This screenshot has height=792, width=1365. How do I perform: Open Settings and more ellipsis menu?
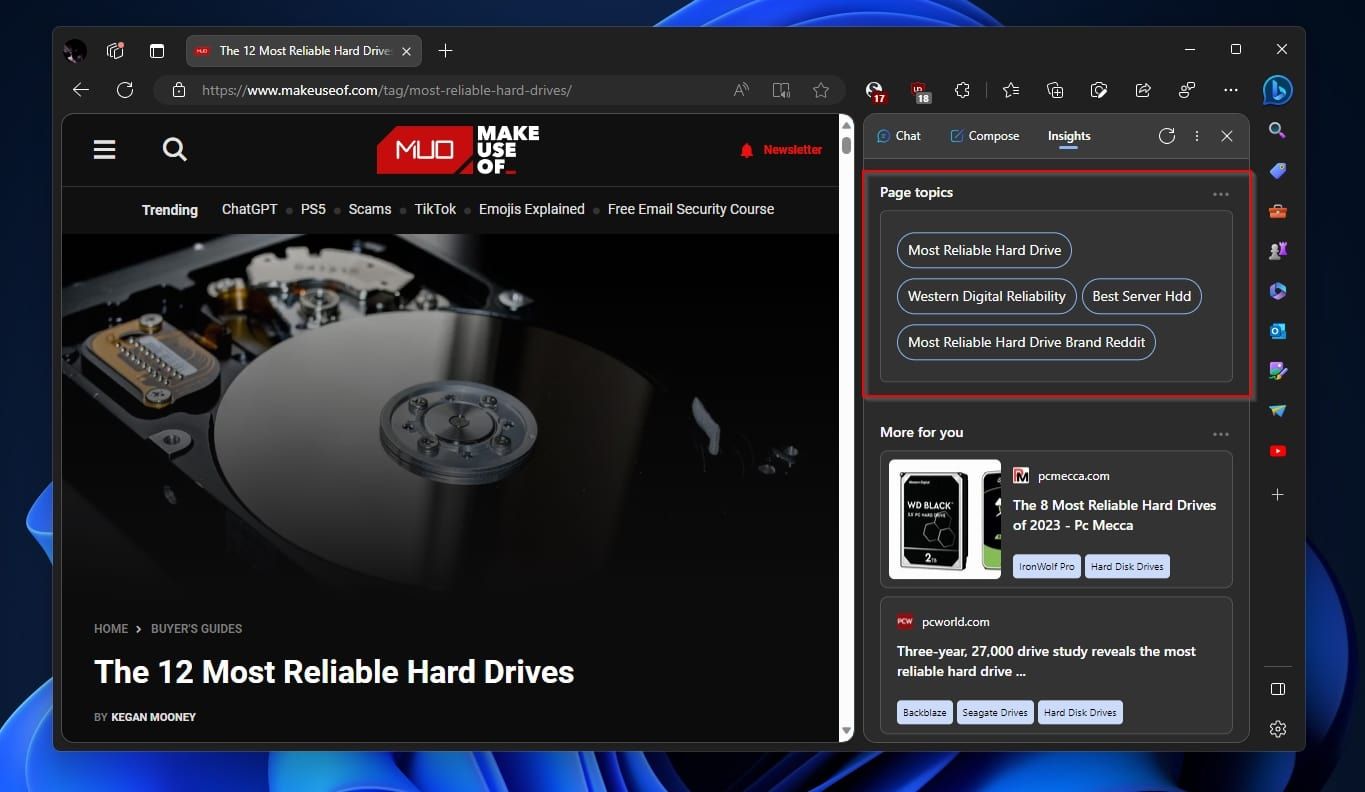1231,90
